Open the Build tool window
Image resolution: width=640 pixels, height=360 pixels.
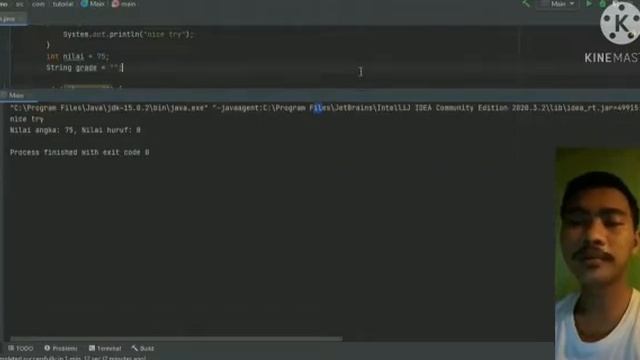point(143,349)
